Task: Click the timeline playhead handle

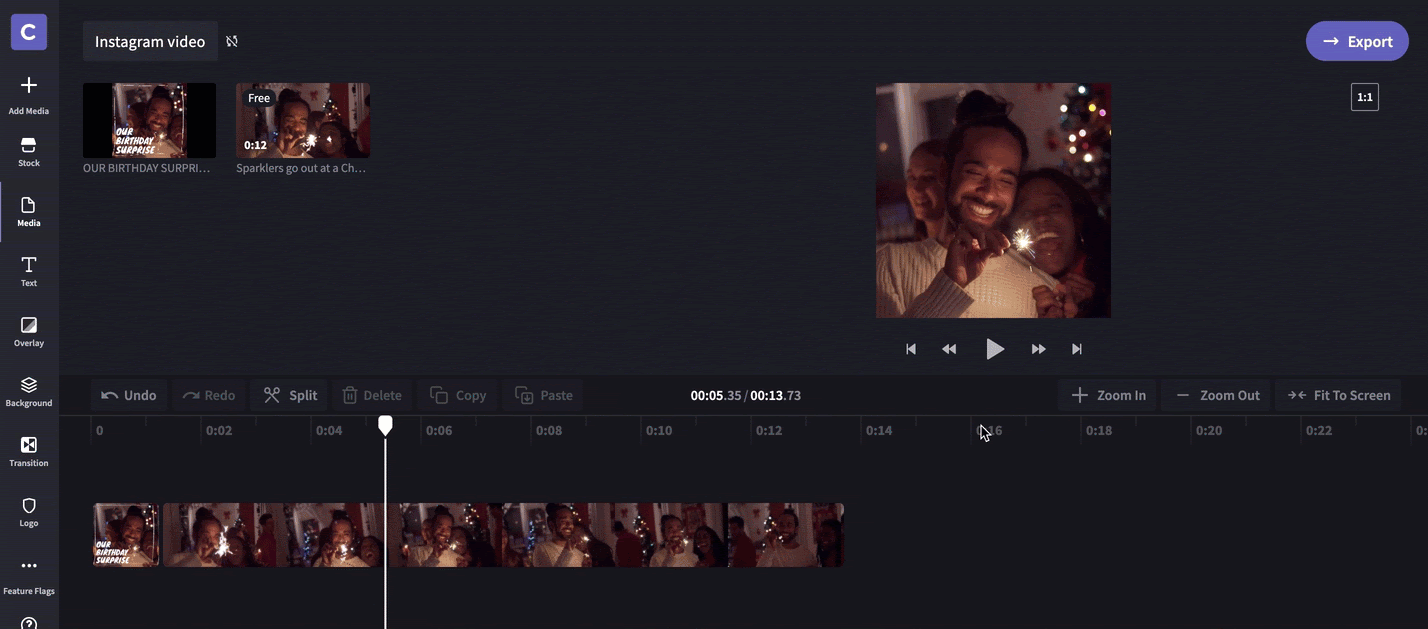Action: pyautogui.click(x=385, y=425)
